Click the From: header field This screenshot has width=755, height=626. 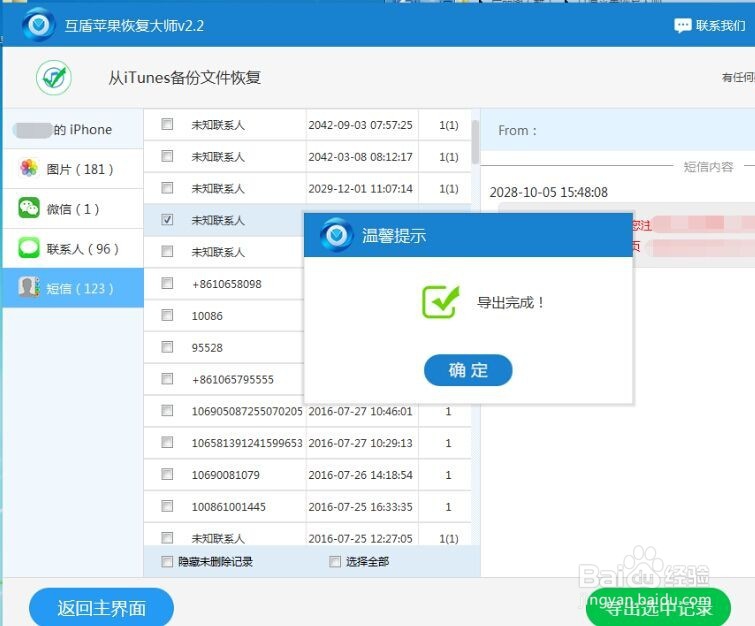618,130
